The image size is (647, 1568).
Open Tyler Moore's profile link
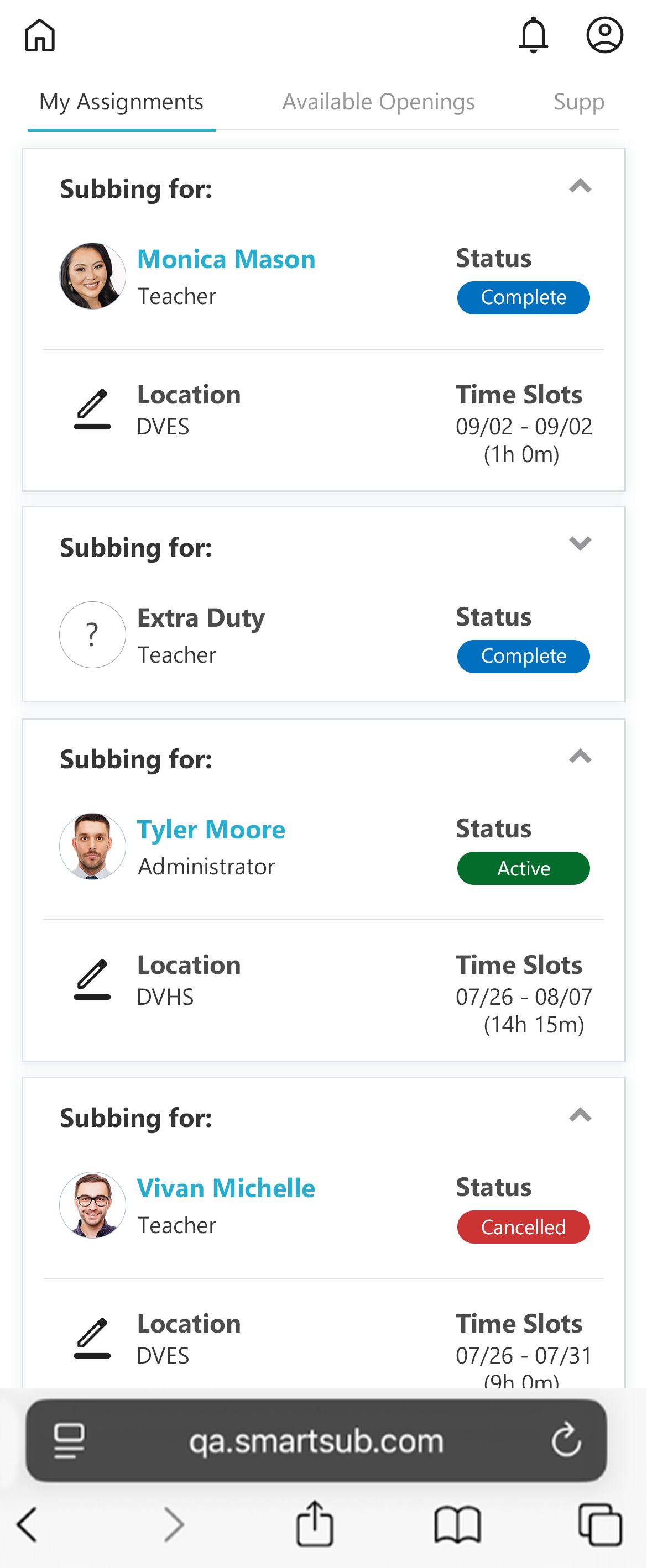point(211,830)
